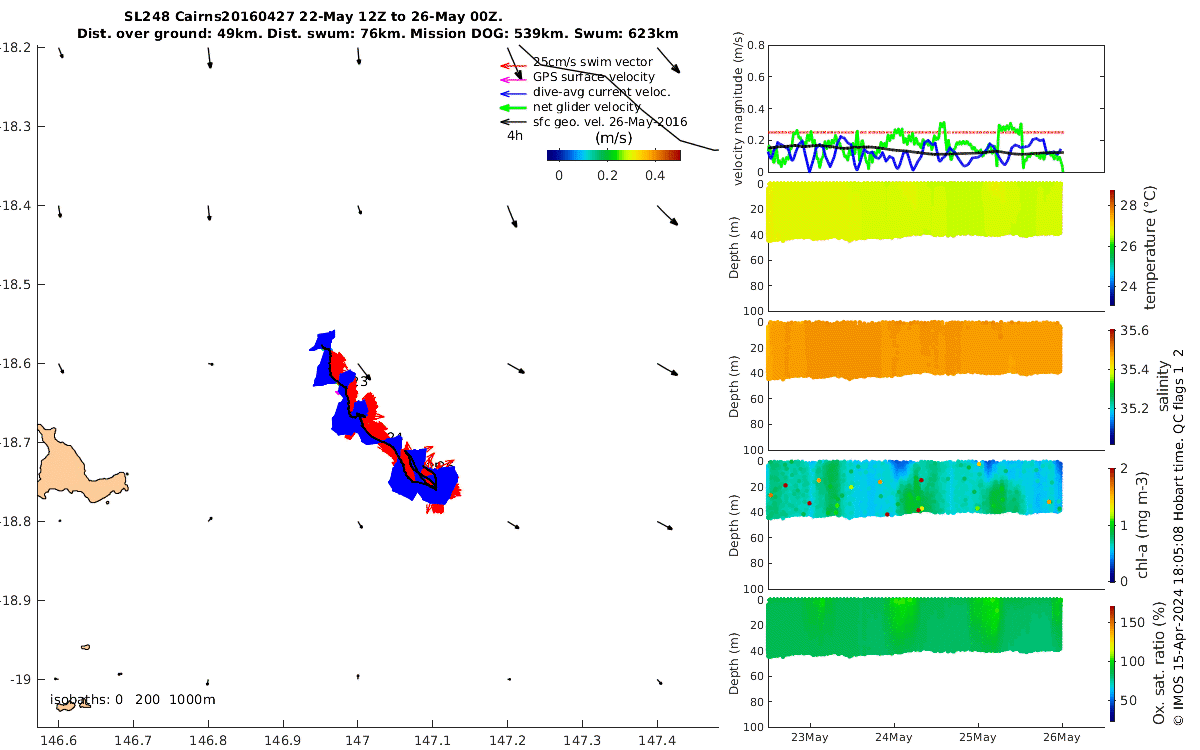Click the chl-a vertical colorbar
This screenshot has width=1200, height=750.
pos(1112,524)
